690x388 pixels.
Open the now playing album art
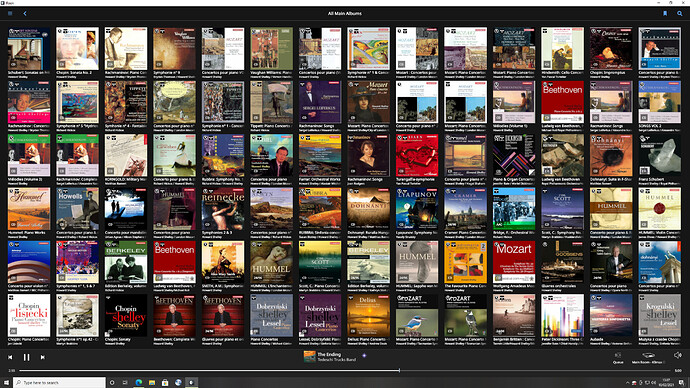coord(309,357)
